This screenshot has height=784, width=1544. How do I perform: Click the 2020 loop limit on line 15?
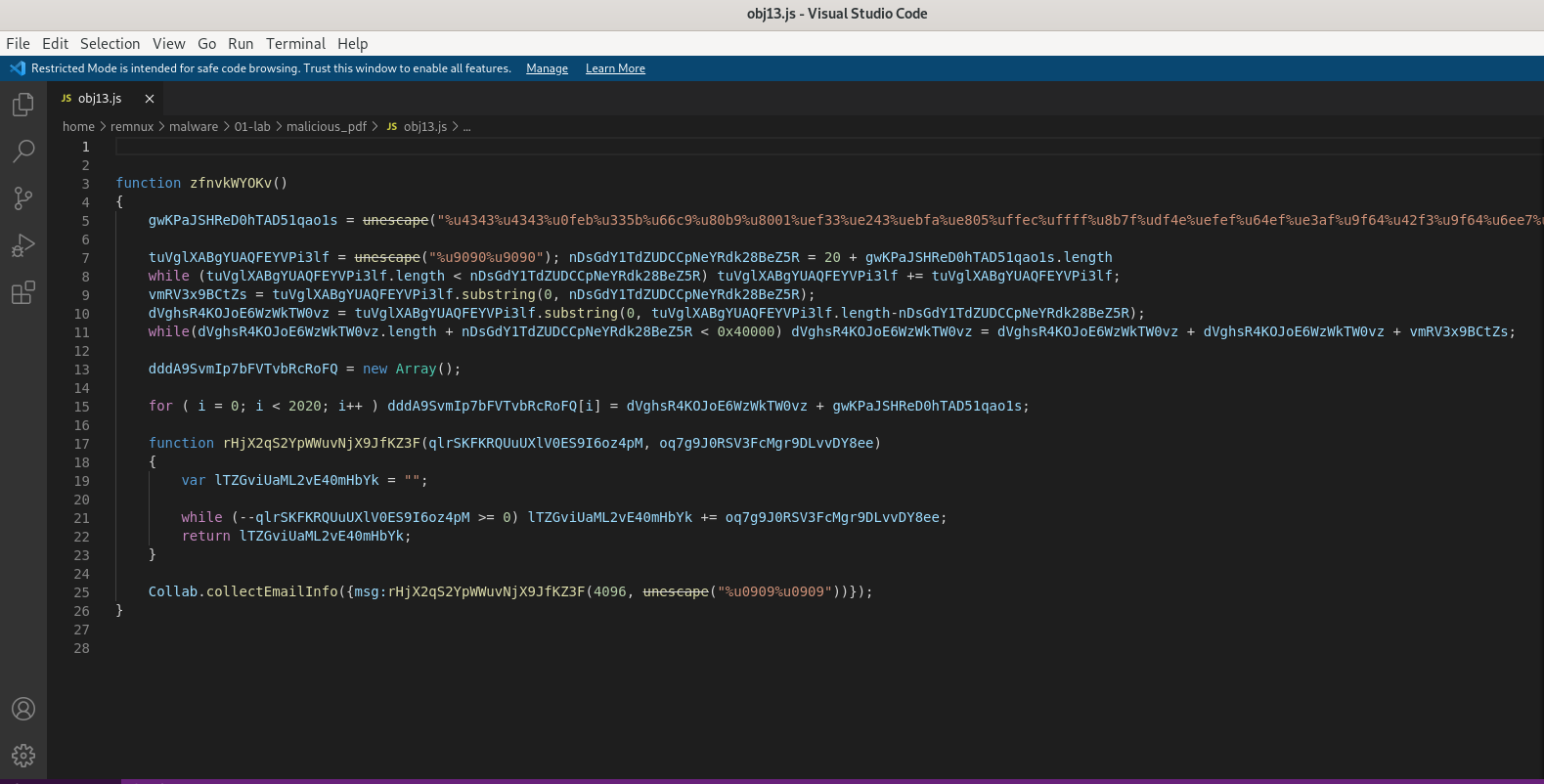click(305, 406)
